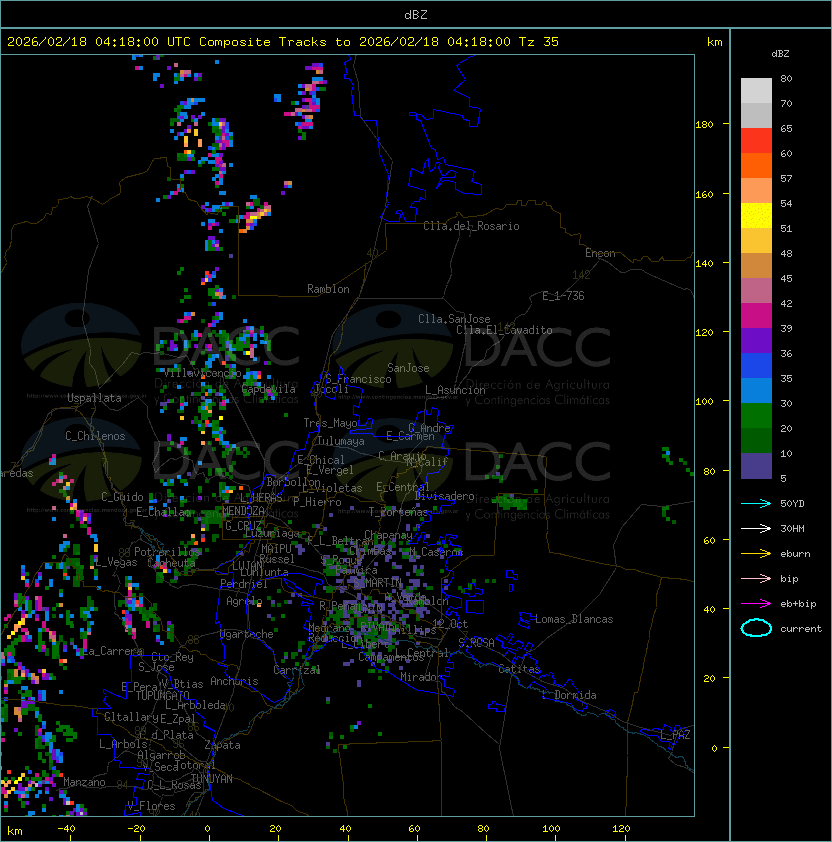The width and height of the screenshot is (832, 842).
Task: Click the Potrerillos place label
Action: 167,552
